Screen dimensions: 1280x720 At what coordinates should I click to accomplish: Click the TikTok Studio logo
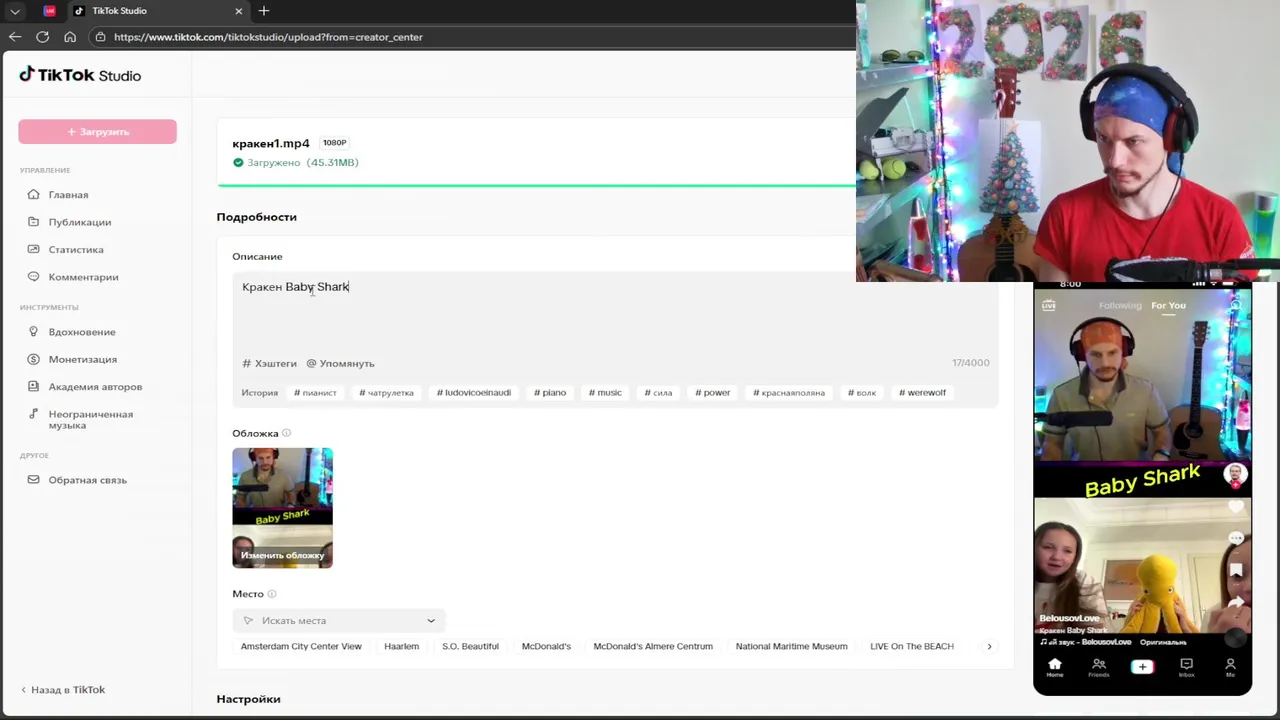tap(80, 75)
